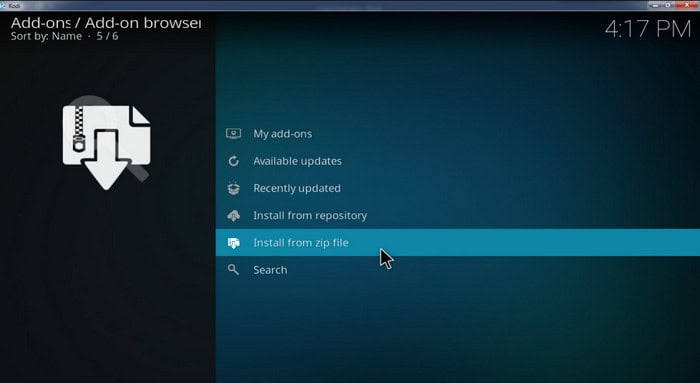
Task: Open Recently updated list
Action: click(x=458, y=188)
